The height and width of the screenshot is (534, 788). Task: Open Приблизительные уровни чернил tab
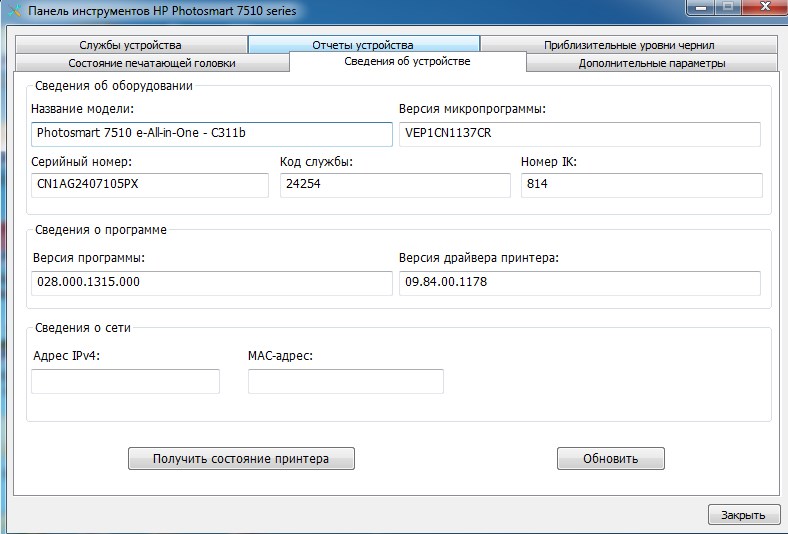[629, 45]
